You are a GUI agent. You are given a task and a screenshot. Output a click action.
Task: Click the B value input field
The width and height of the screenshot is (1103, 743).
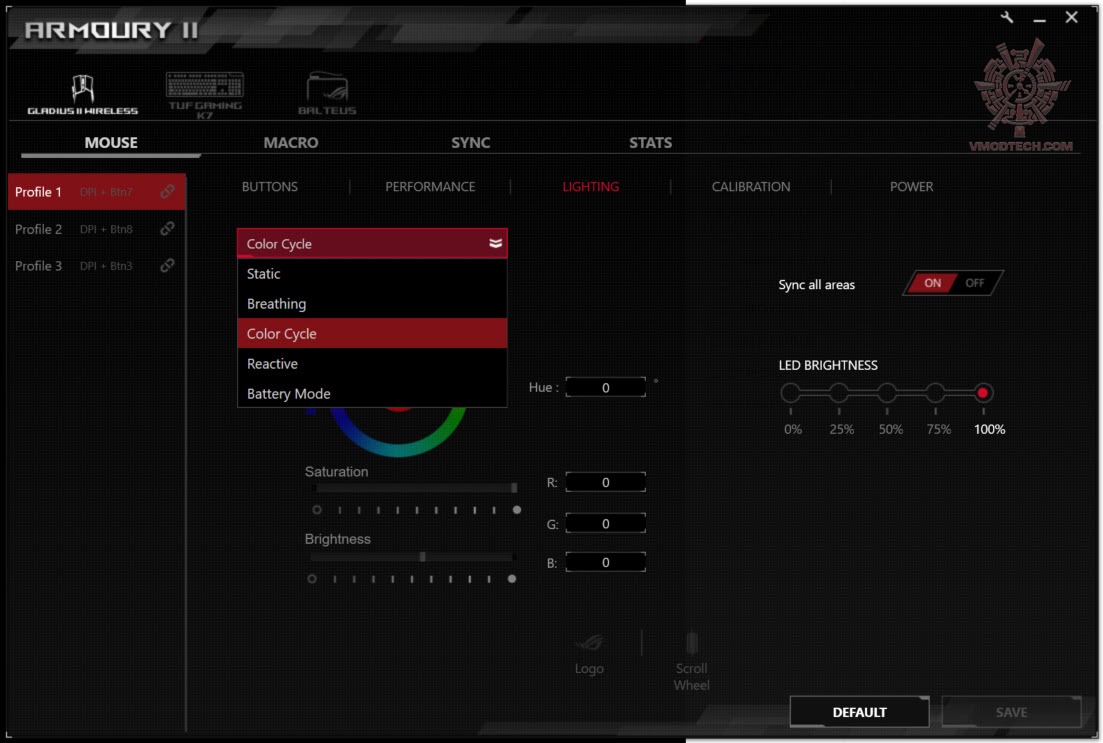click(x=605, y=562)
